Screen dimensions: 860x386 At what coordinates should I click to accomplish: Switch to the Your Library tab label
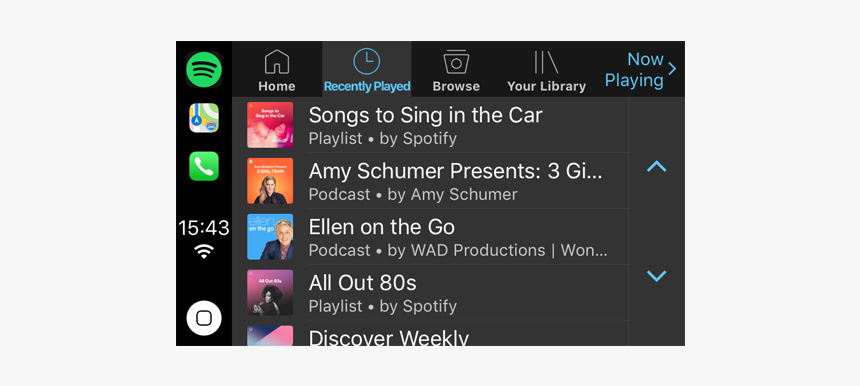point(546,87)
